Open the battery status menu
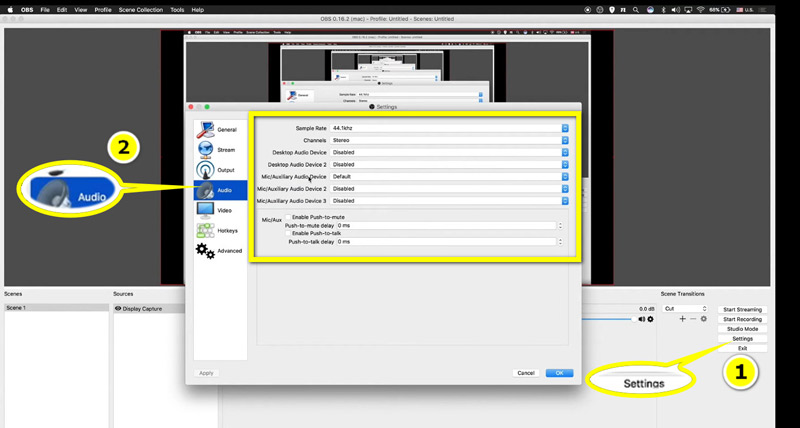 click(x=720, y=10)
